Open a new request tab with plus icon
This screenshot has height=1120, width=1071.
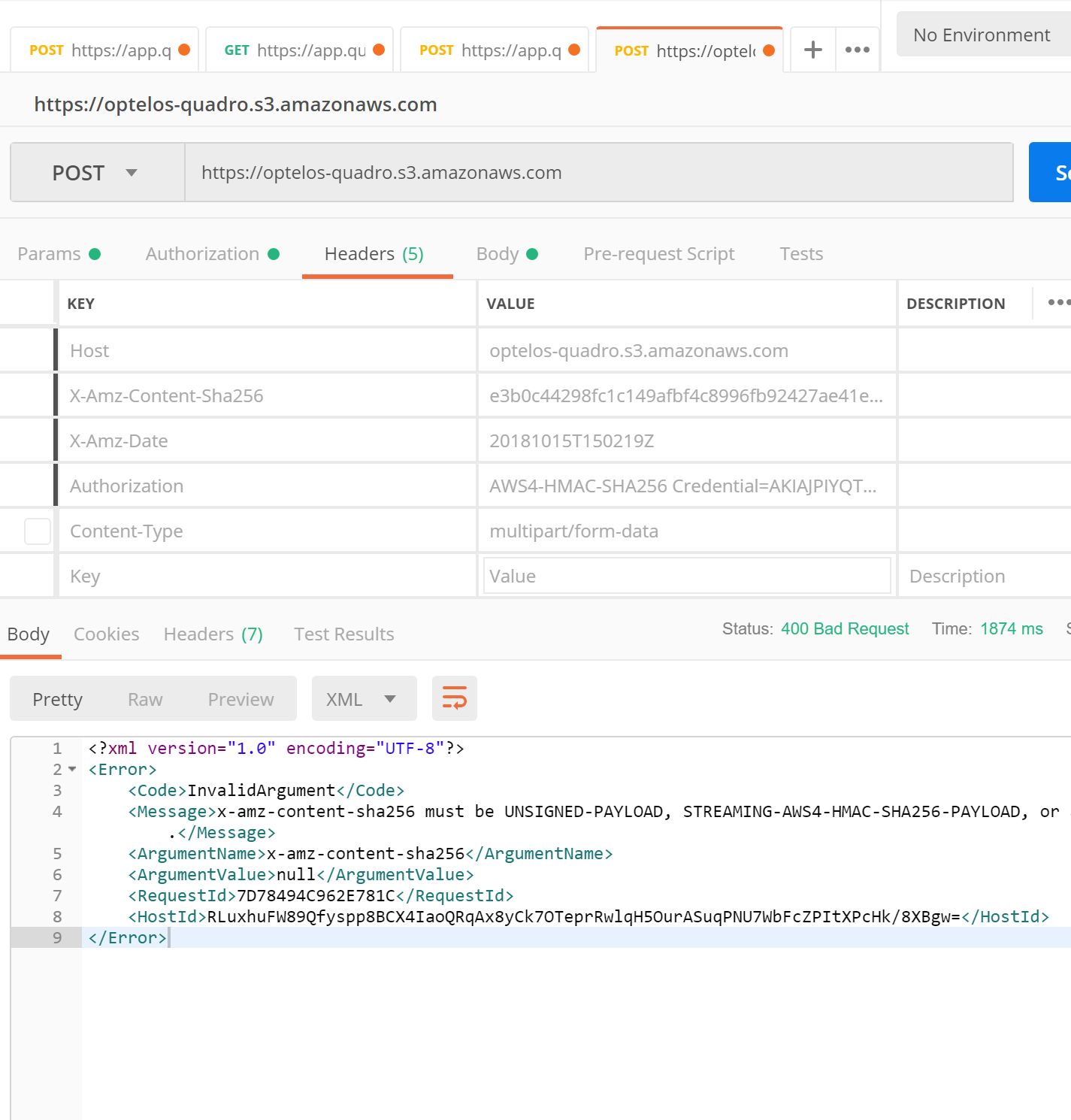pos(812,50)
